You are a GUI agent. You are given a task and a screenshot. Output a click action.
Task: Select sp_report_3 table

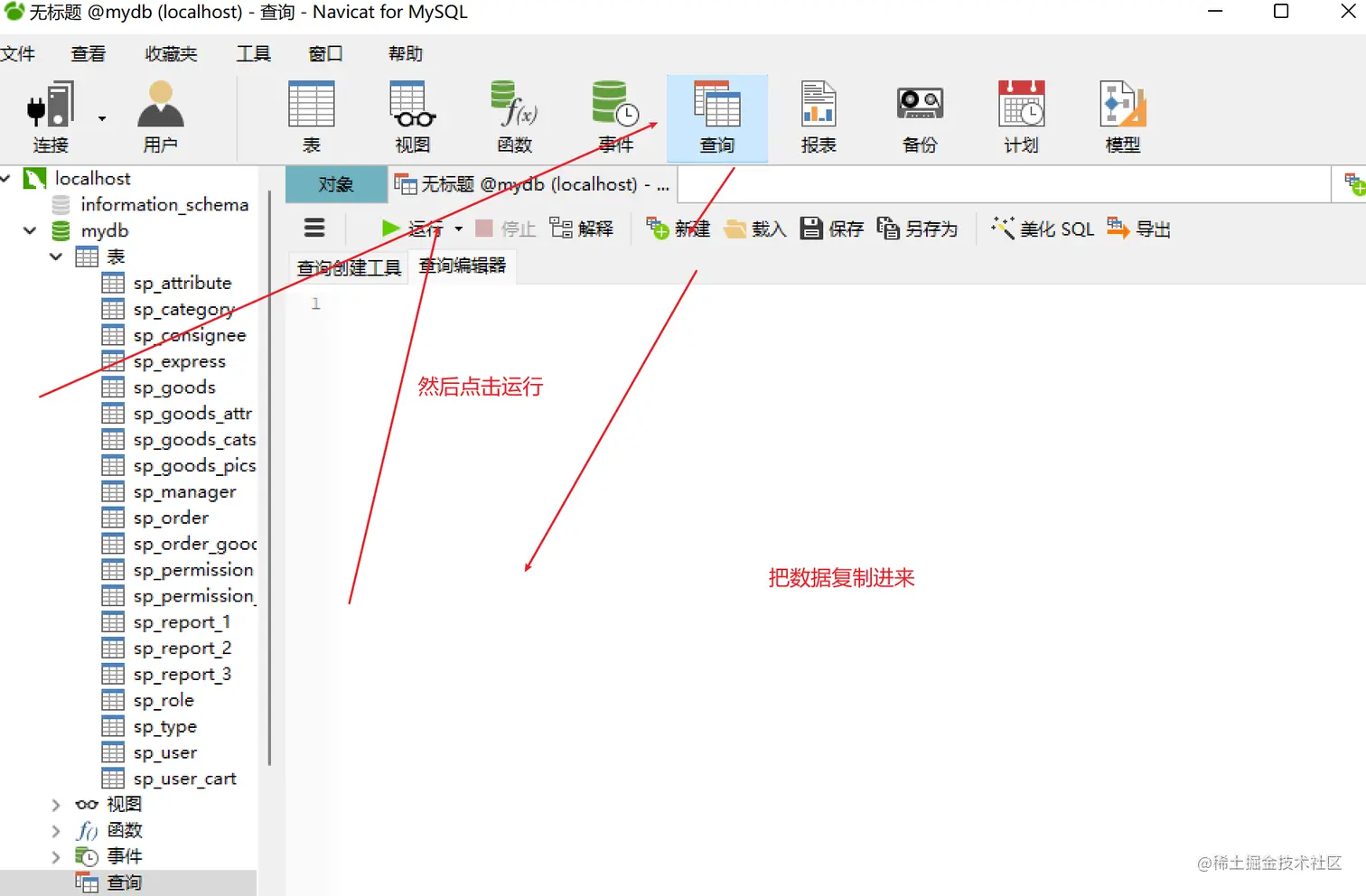[x=182, y=676]
